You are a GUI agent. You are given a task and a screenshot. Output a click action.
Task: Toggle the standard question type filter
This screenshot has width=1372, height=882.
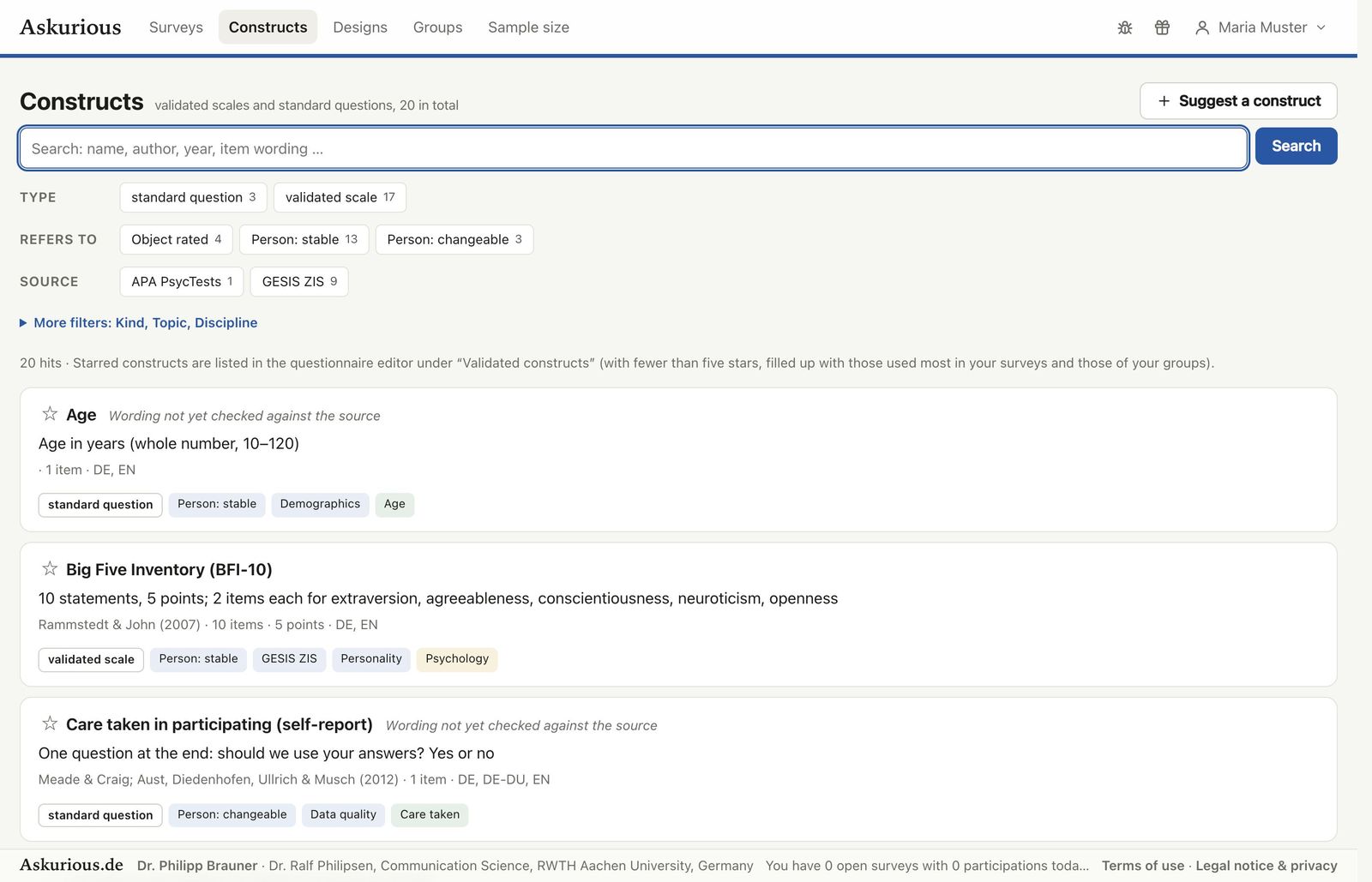(194, 197)
